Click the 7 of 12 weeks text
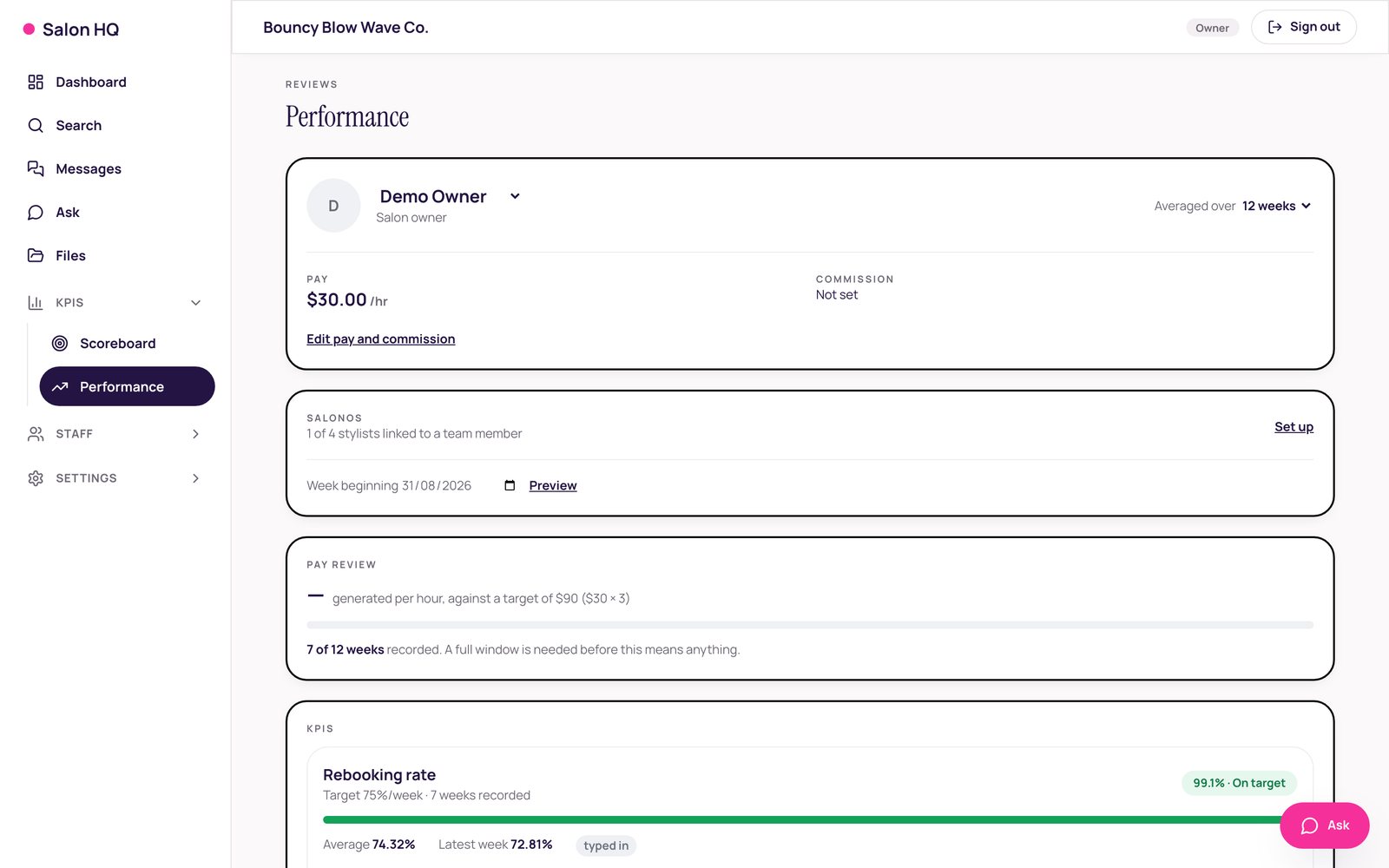Image resolution: width=1389 pixels, height=868 pixels. 346,649
